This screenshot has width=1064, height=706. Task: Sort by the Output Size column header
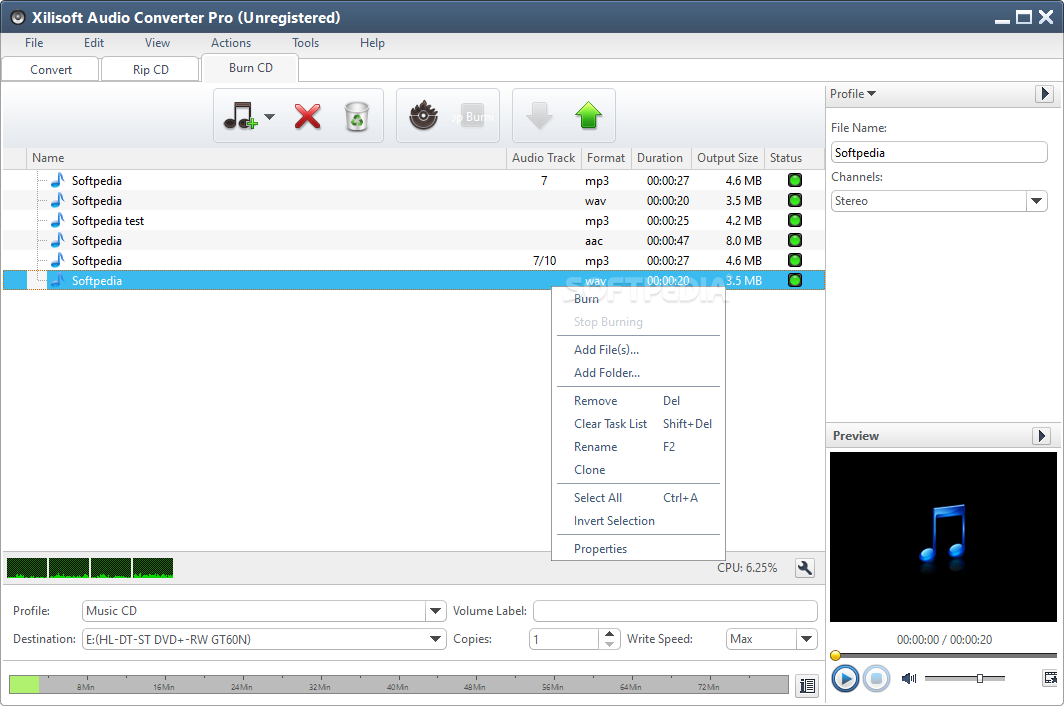(727, 157)
